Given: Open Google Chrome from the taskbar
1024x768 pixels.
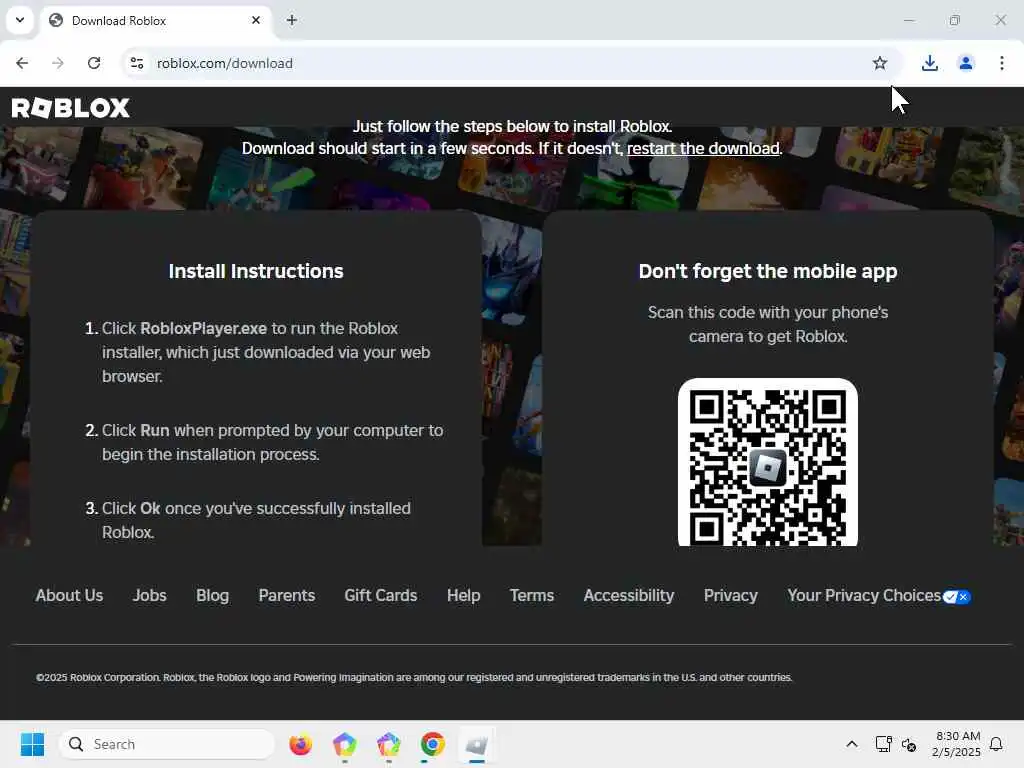Looking at the screenshot, I should tap(432, 744).
